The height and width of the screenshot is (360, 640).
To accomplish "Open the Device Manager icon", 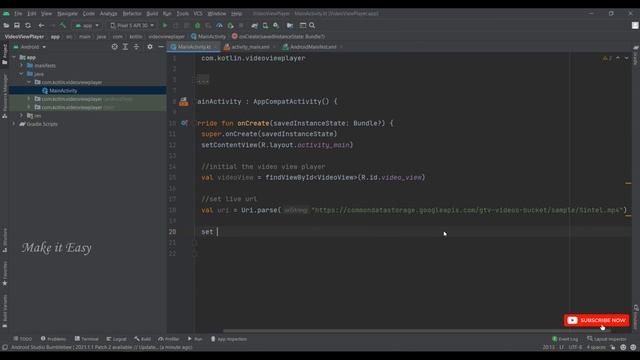I will 265,25.
